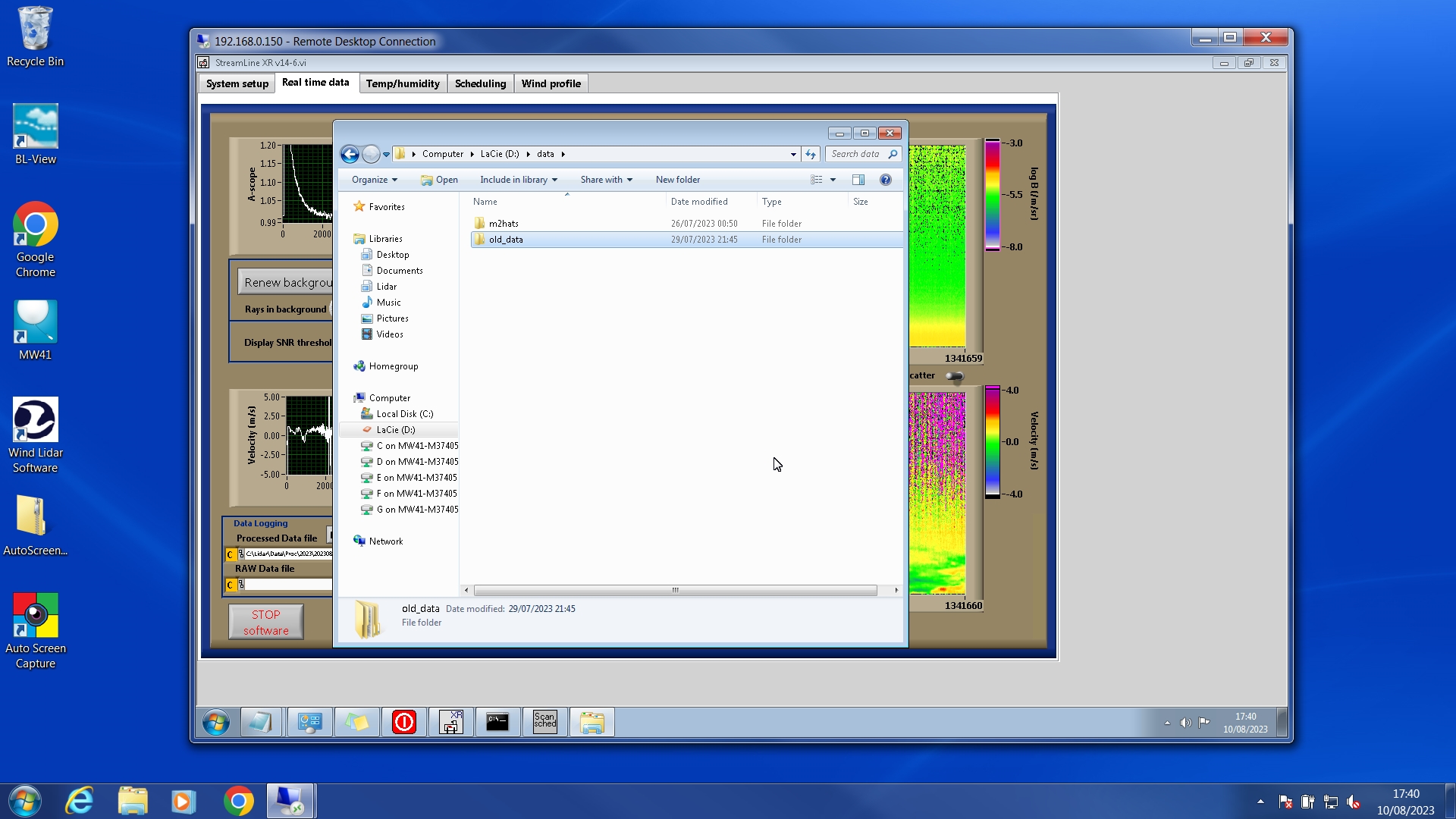Toggle the preview pane button
1456x819 pixels.
point(858,180)
